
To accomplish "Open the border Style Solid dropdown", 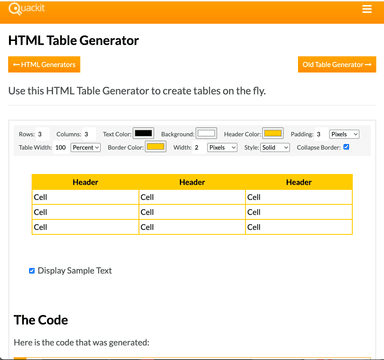I will [275, 147].
